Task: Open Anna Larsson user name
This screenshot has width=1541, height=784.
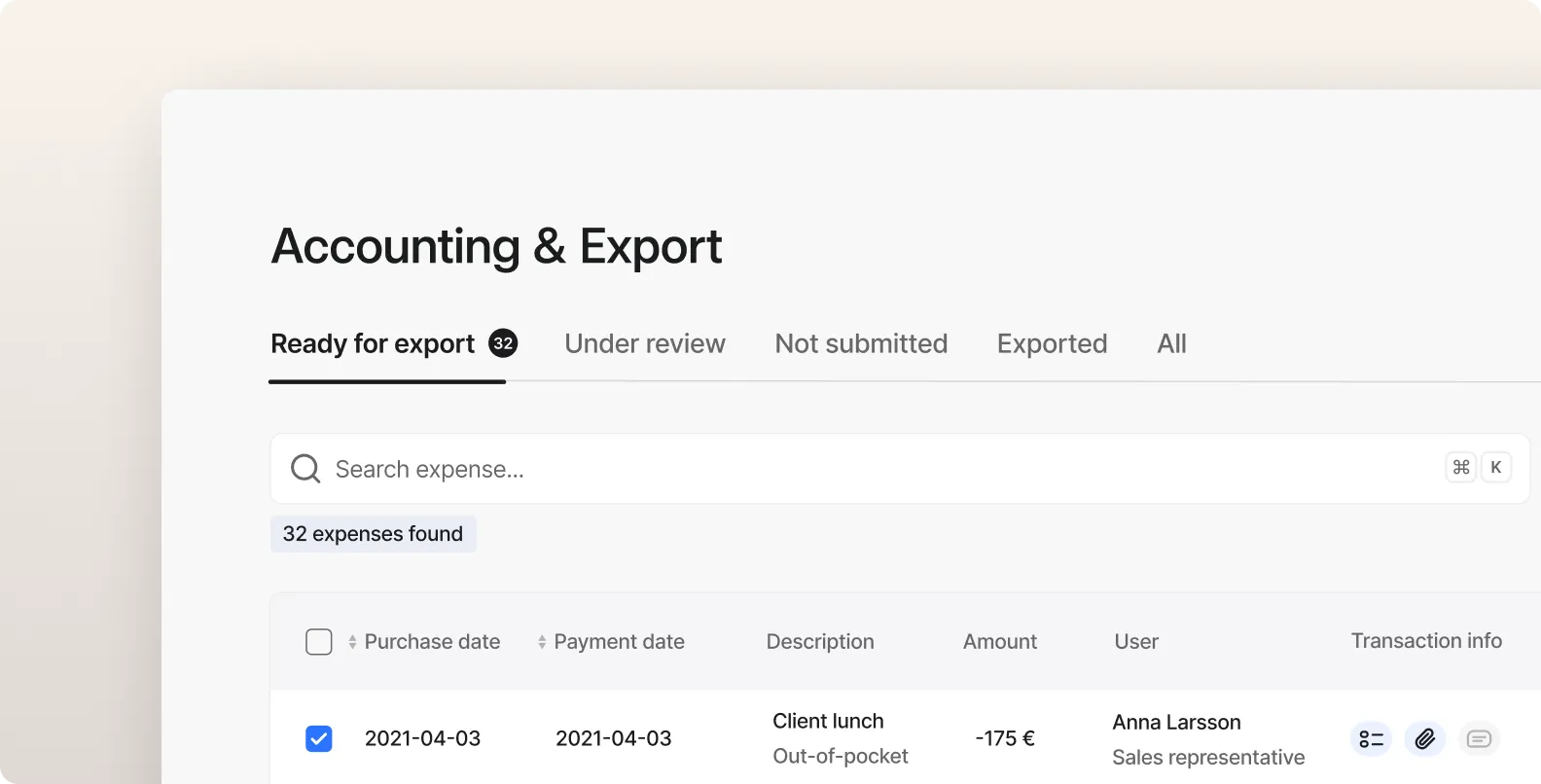Action: click(1176, 722)
